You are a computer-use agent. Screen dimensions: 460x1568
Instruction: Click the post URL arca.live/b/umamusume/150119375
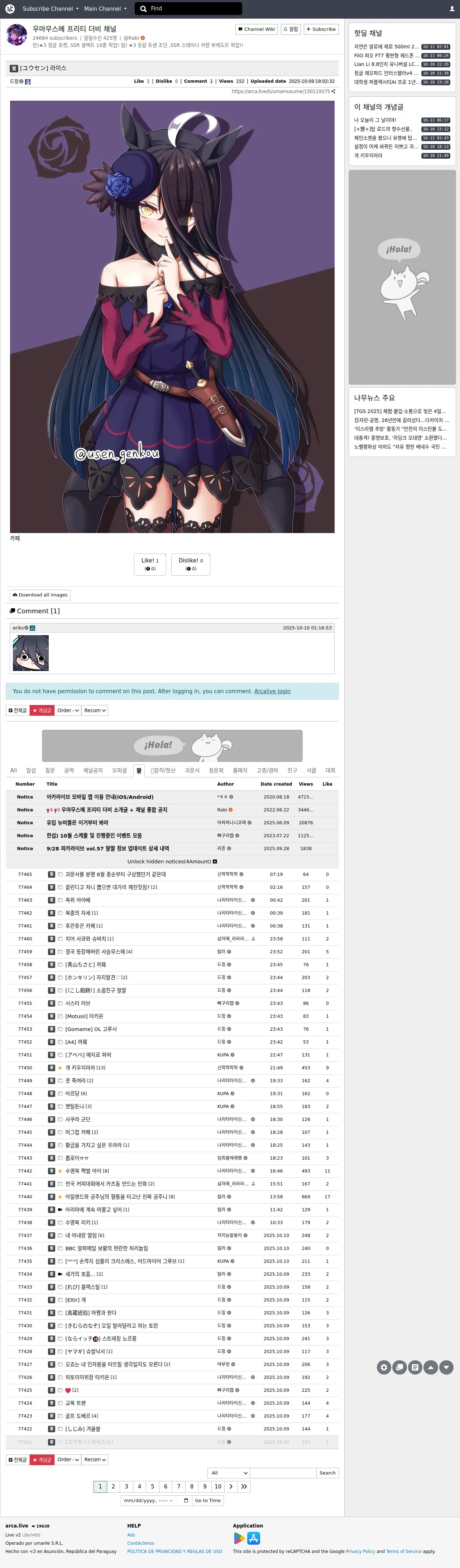pyautogui.click(x=281, y=91)
